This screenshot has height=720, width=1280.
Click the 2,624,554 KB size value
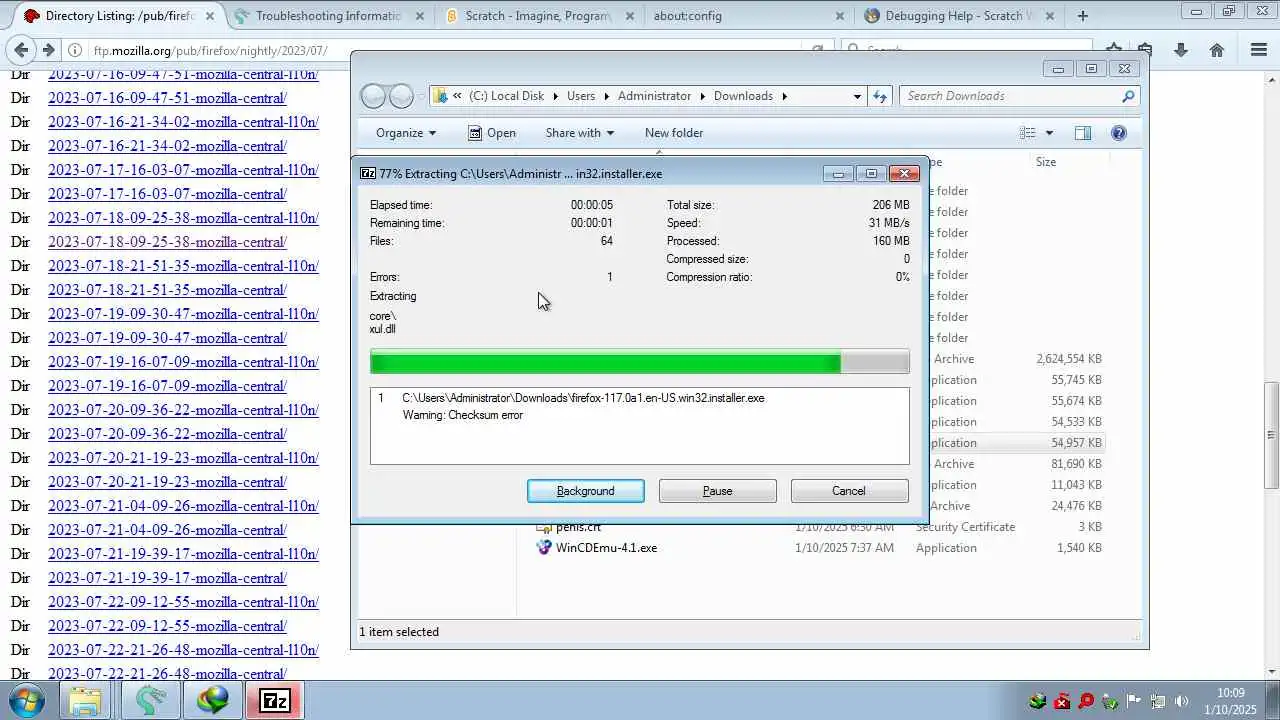coord(1069,359)
